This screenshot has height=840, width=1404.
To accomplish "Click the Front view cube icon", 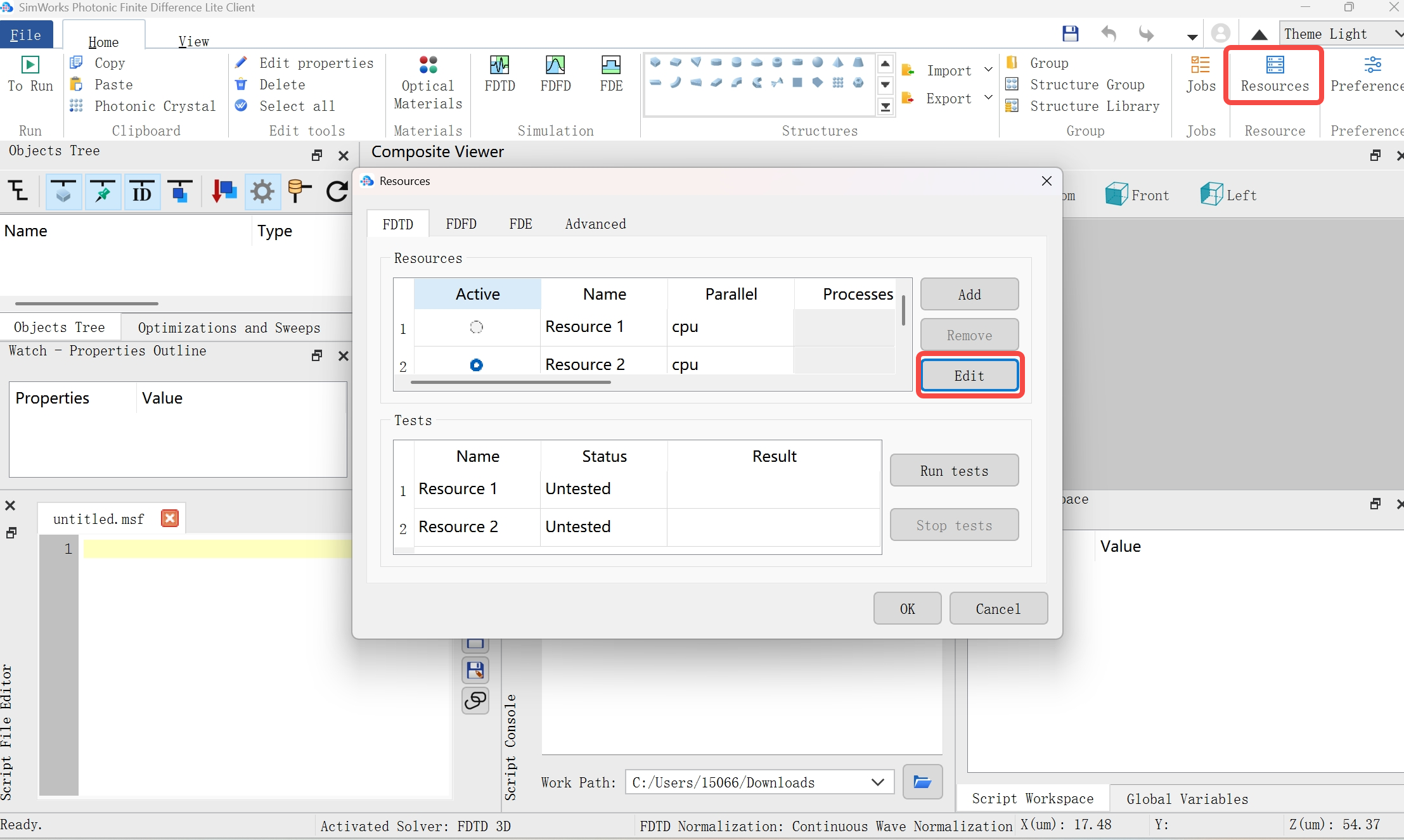I will 1116,194.
